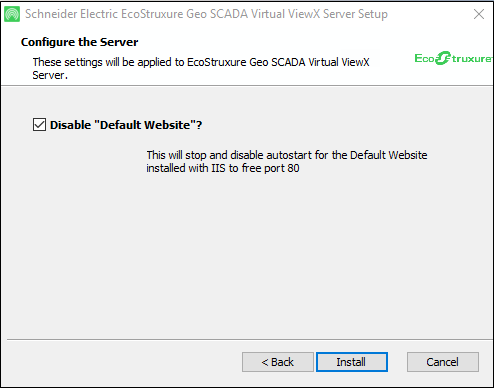
Task: Toggle option via 'Disable "Default Website"?' label
Action: [126, 125]
